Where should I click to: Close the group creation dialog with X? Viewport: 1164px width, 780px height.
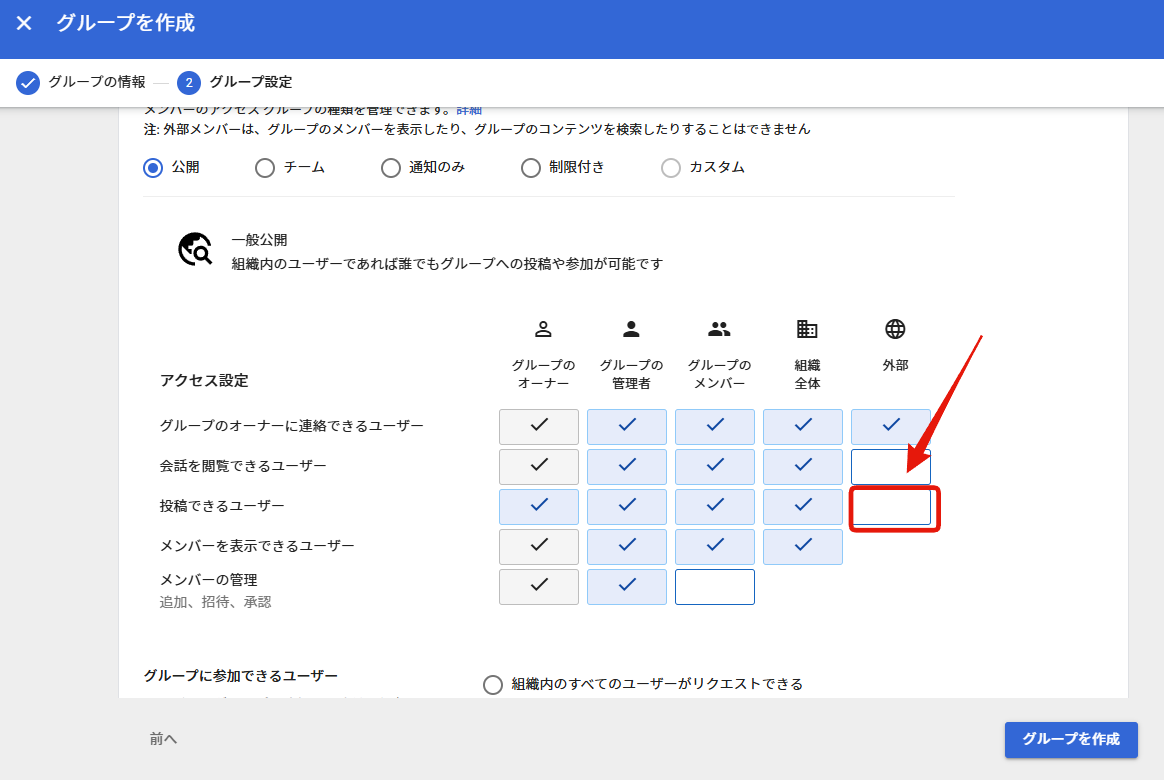click(24, 23)
